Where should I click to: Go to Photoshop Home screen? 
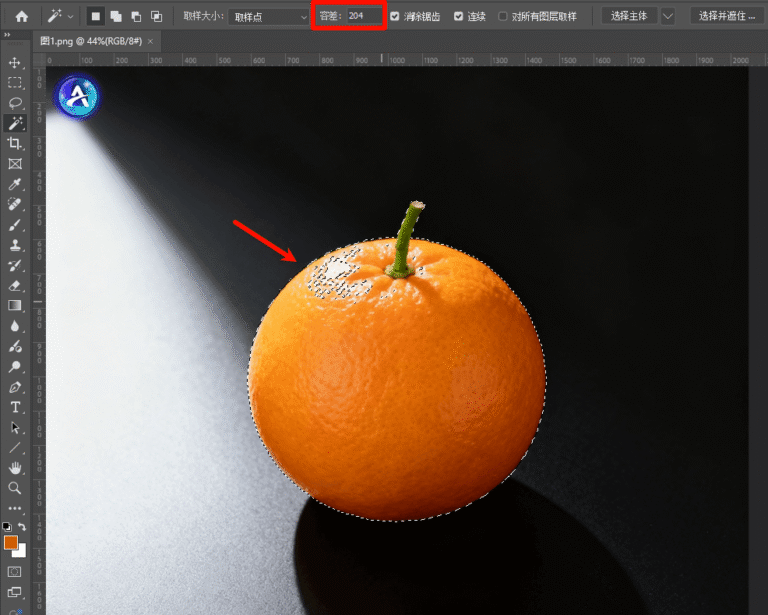[x=21, y=16]
